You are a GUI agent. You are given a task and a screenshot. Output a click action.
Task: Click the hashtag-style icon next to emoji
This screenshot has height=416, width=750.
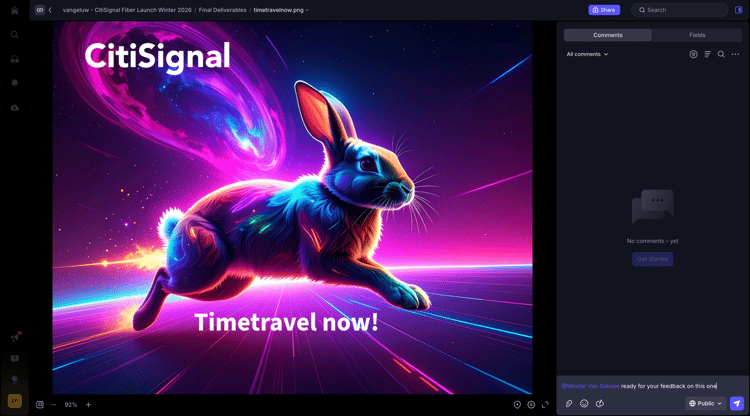point(600,404)
